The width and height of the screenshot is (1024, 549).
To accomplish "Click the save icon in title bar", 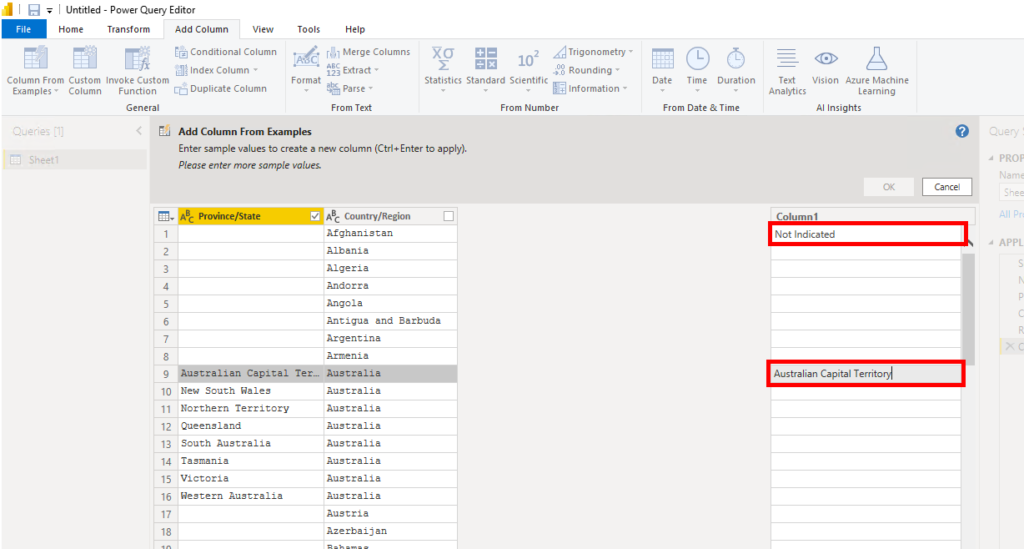I will [33, 10].
